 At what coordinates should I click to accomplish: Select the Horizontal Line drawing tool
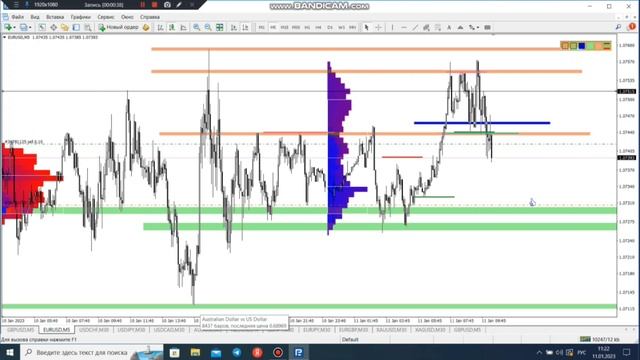[404, 27]
